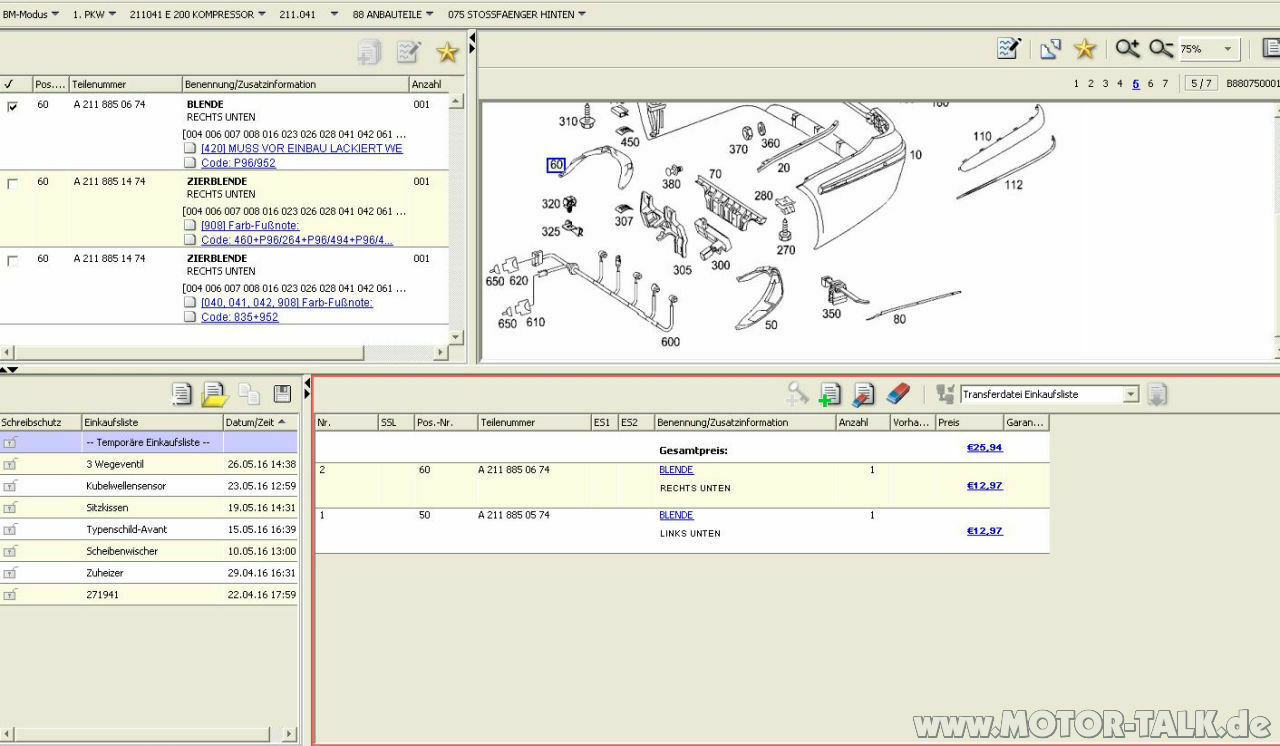Click the total price €25,94 link
This screenshot has height=746, width=1280.
point(984,447)
